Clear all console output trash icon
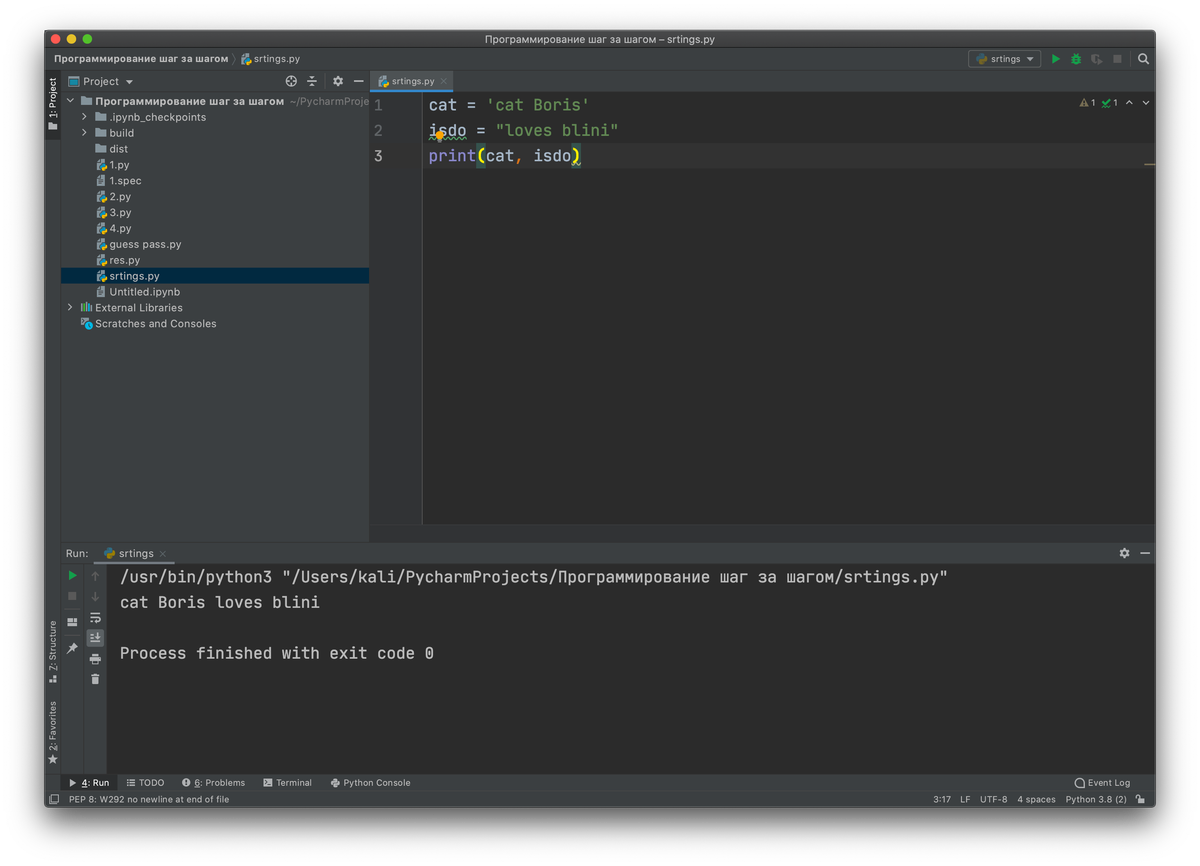The image size is (1200, 866). [95, 679]
